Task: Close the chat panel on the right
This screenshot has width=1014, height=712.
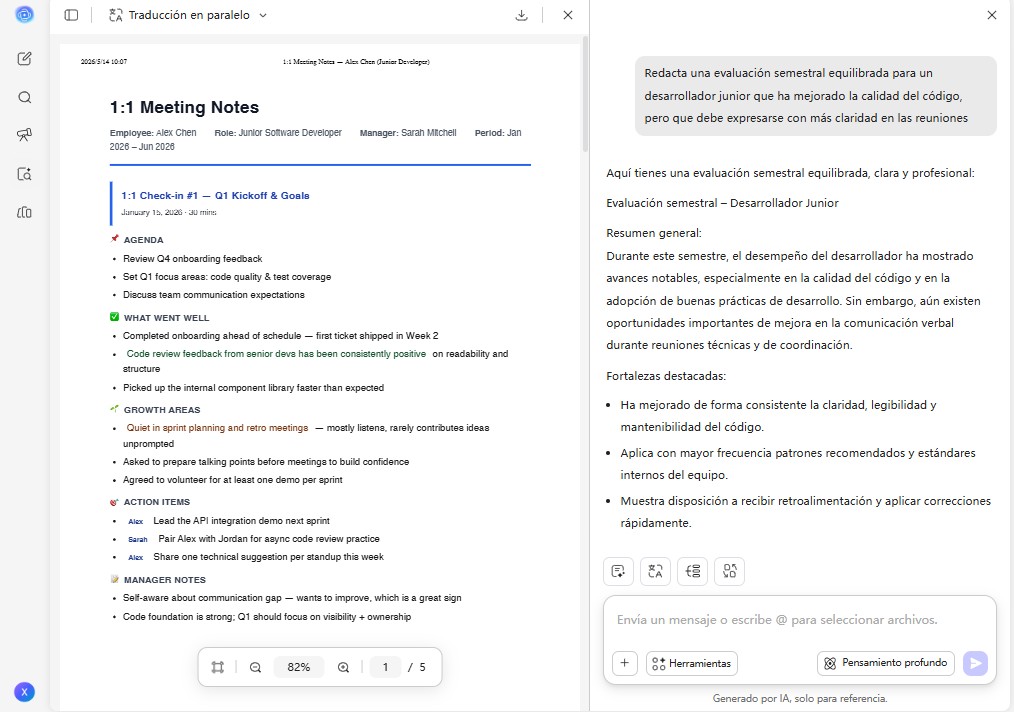Action: point(991,15)
